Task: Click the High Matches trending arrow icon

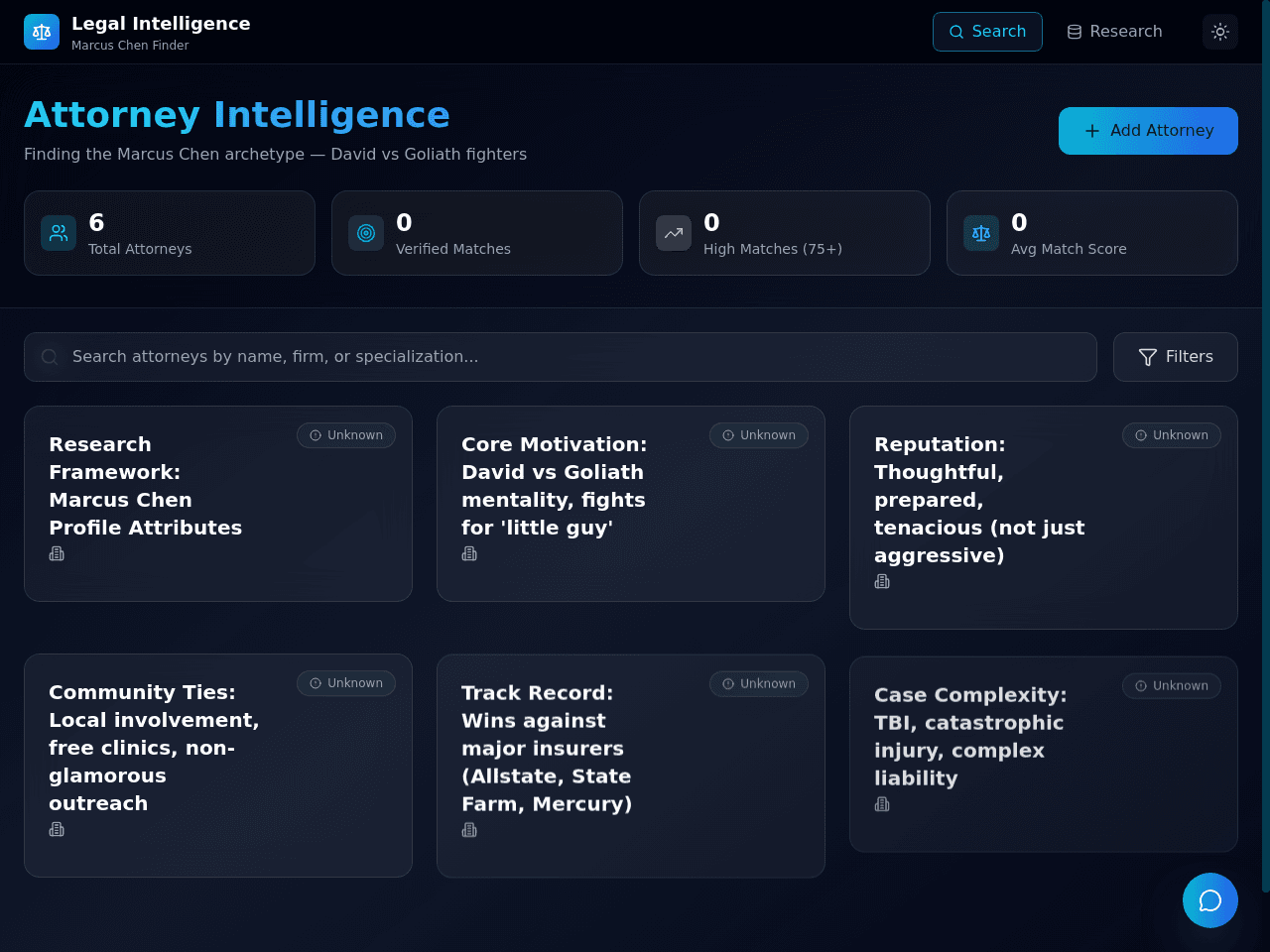Action: 674,233
